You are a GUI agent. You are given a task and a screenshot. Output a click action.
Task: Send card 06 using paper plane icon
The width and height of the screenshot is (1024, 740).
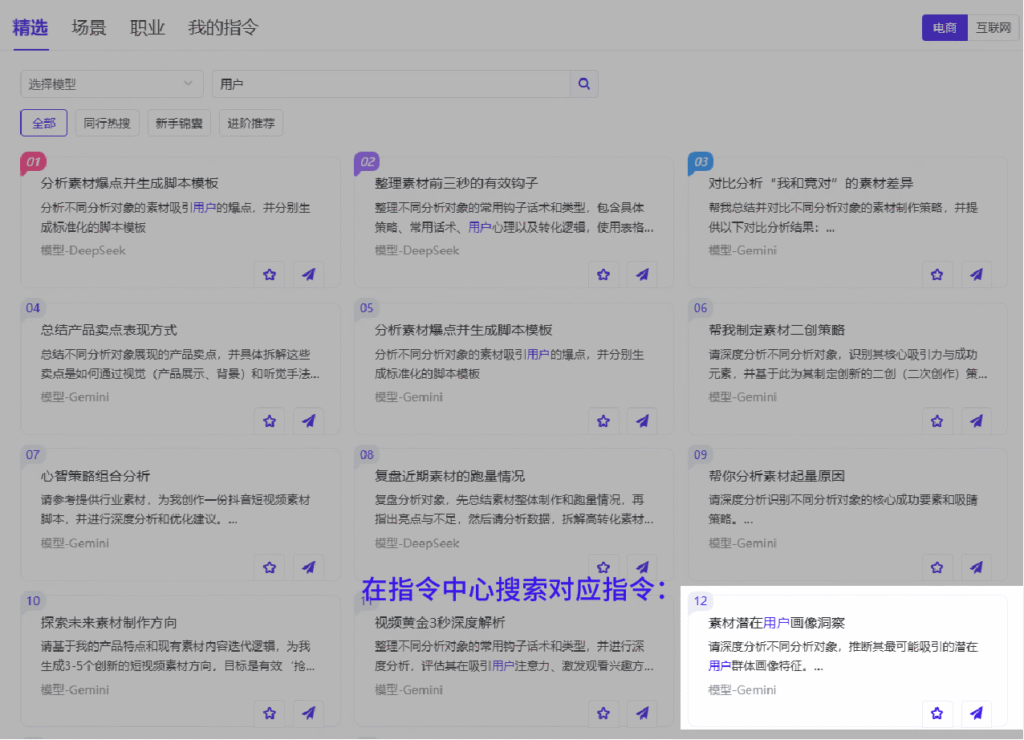977,421
